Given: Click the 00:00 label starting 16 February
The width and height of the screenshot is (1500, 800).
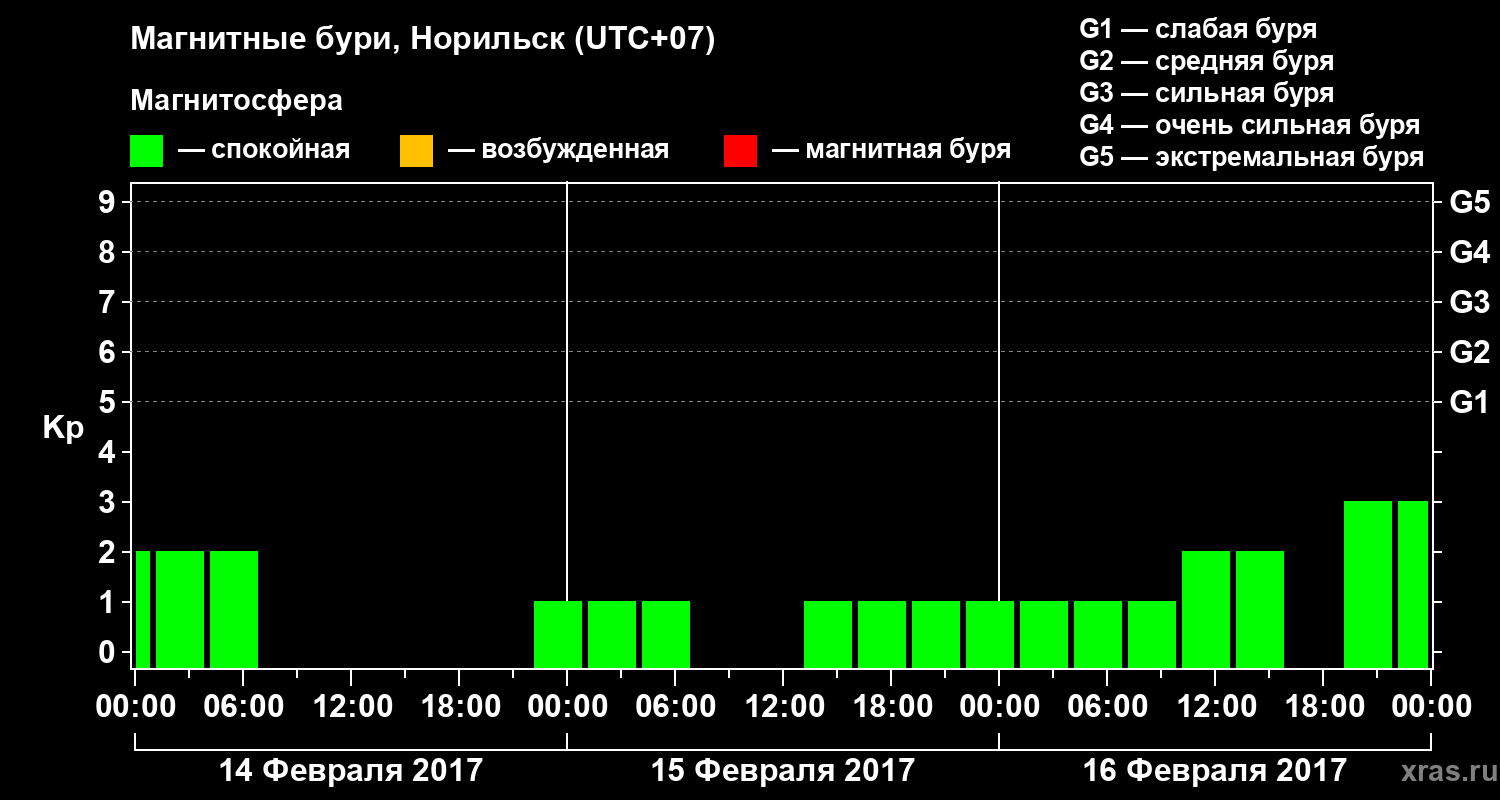Looking at the screenshot, I should tap(999, 706).
